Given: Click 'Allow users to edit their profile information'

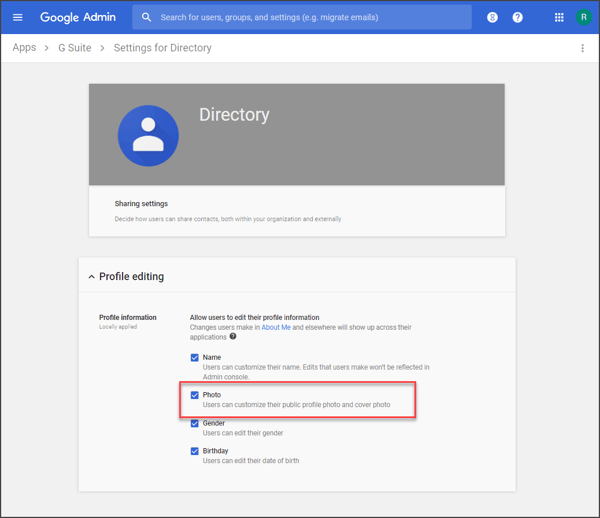Looking at the screenshot, I should point(254,317).
